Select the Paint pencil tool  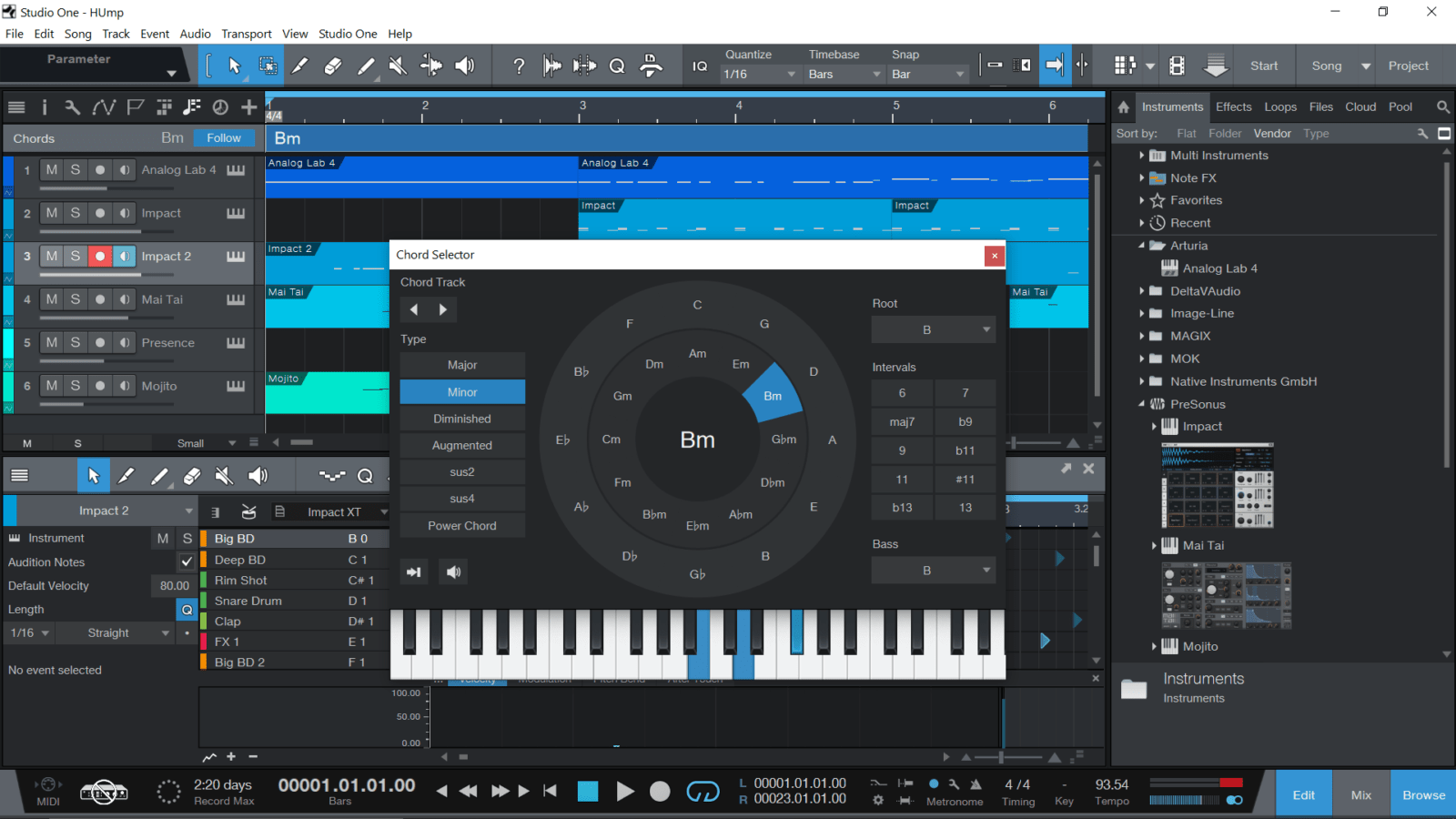coord(366,66)
